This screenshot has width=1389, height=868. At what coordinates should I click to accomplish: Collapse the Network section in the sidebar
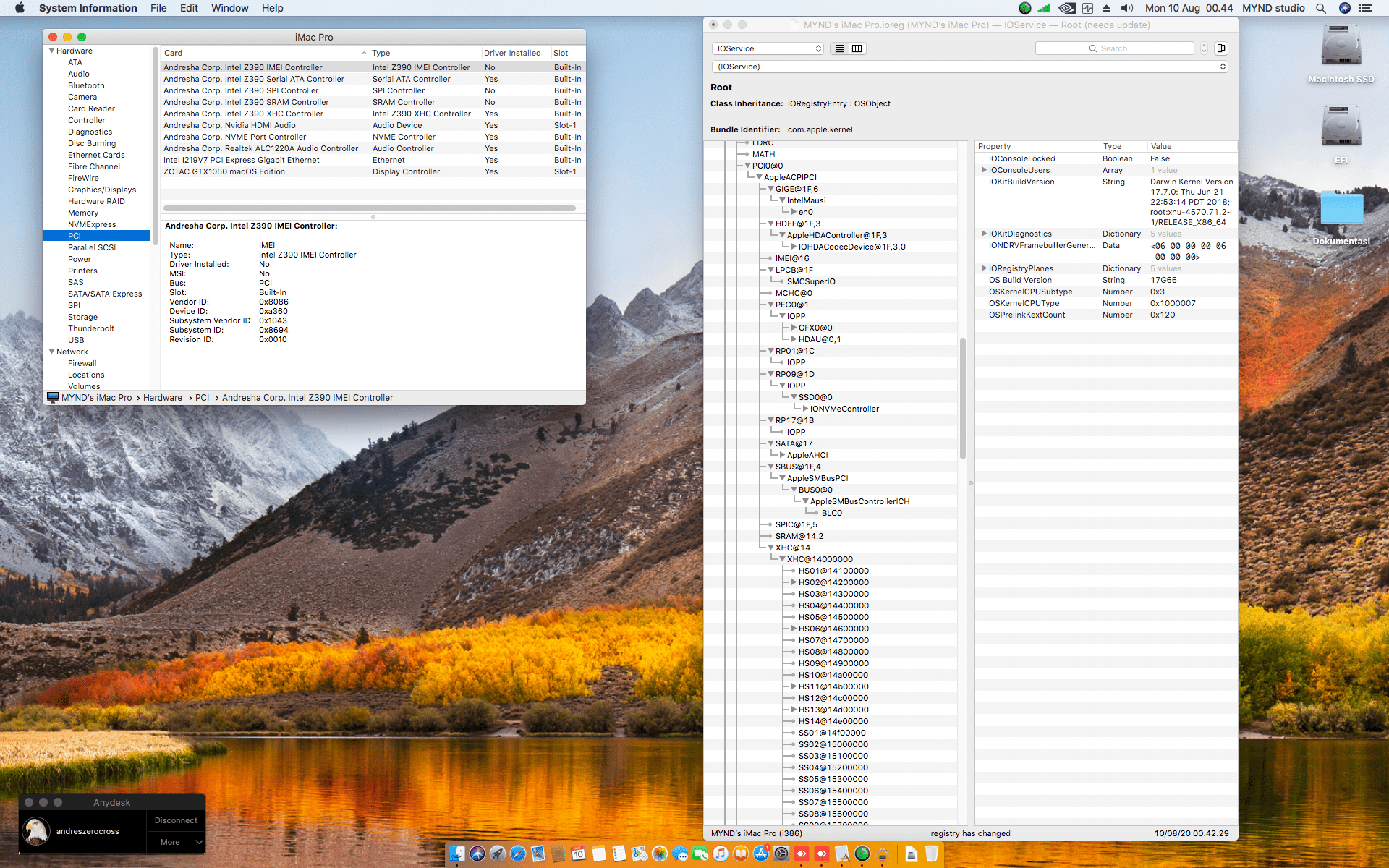[52, 352]
